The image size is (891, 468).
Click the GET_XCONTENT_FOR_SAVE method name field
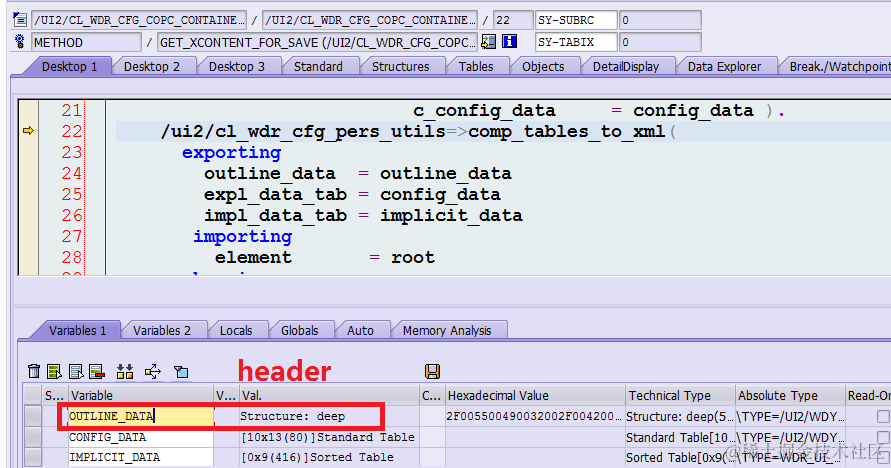(x=317, y=43)
